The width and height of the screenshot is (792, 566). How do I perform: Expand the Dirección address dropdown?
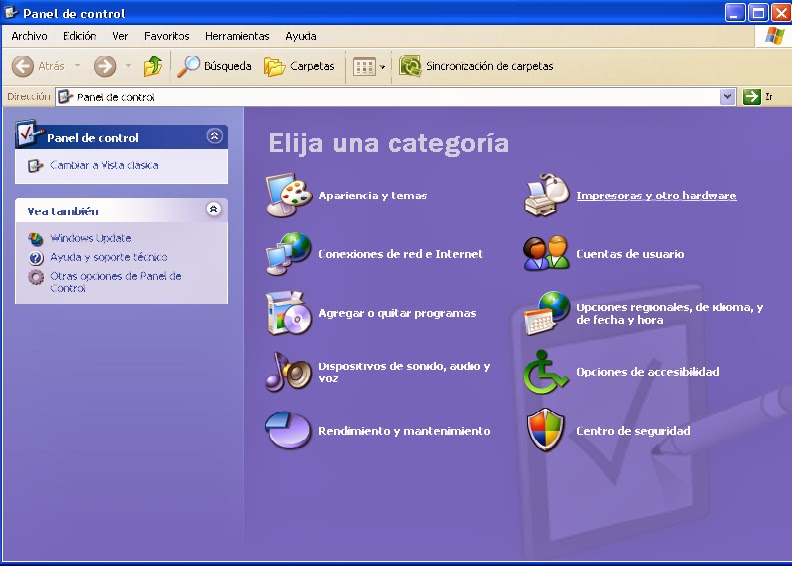tap(727, 96)
